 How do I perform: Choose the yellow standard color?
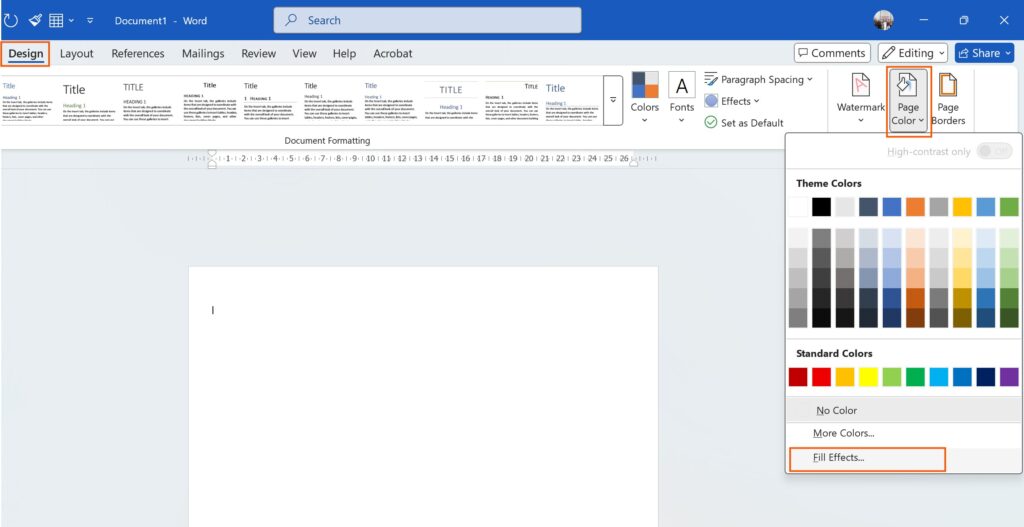click(x=869, y=377)
